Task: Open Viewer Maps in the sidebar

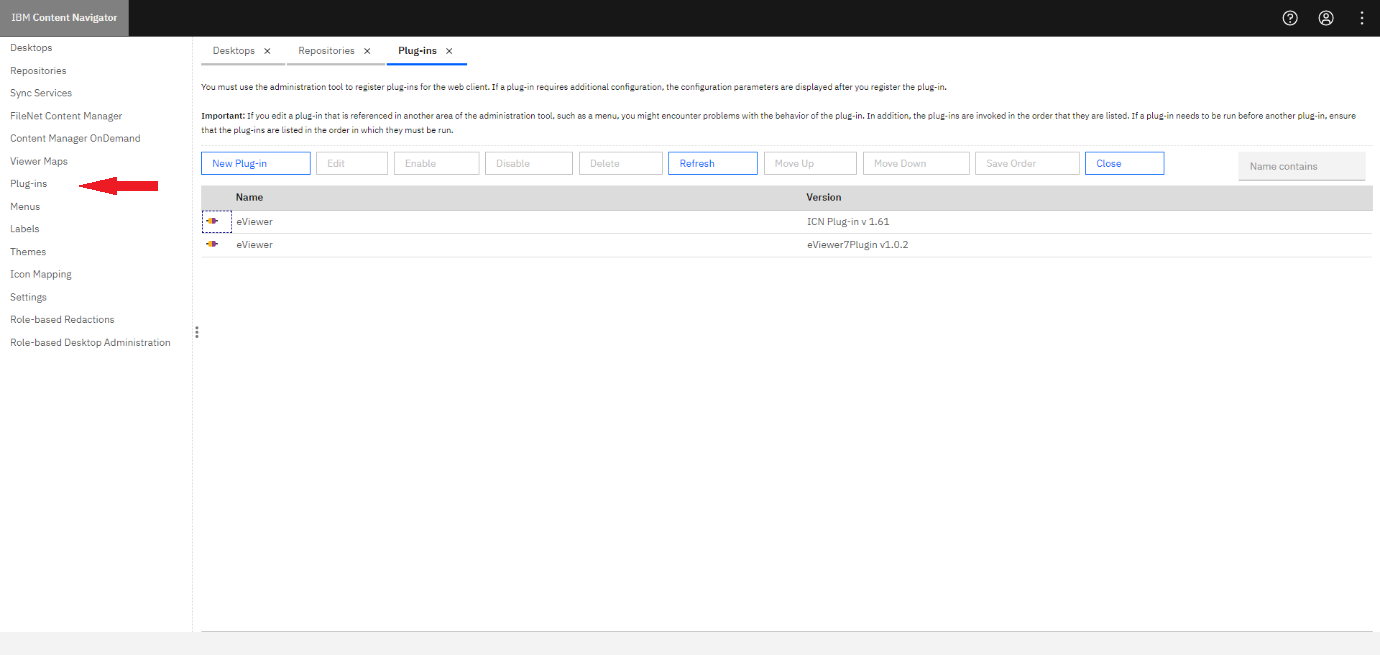Action: pos(39,161)
